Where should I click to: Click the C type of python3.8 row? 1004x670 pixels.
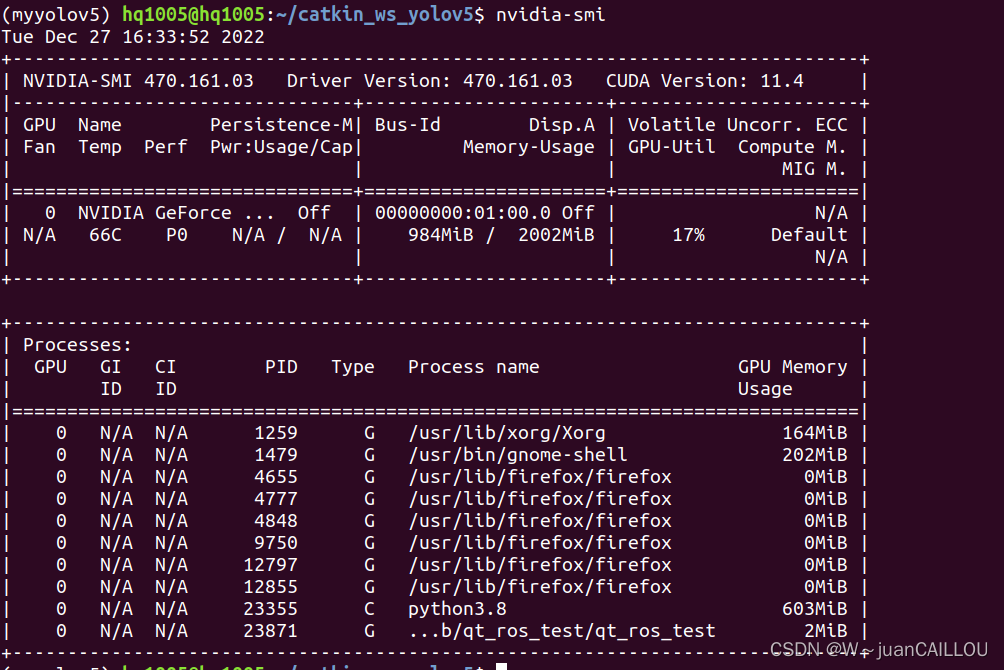coord(369,609)
